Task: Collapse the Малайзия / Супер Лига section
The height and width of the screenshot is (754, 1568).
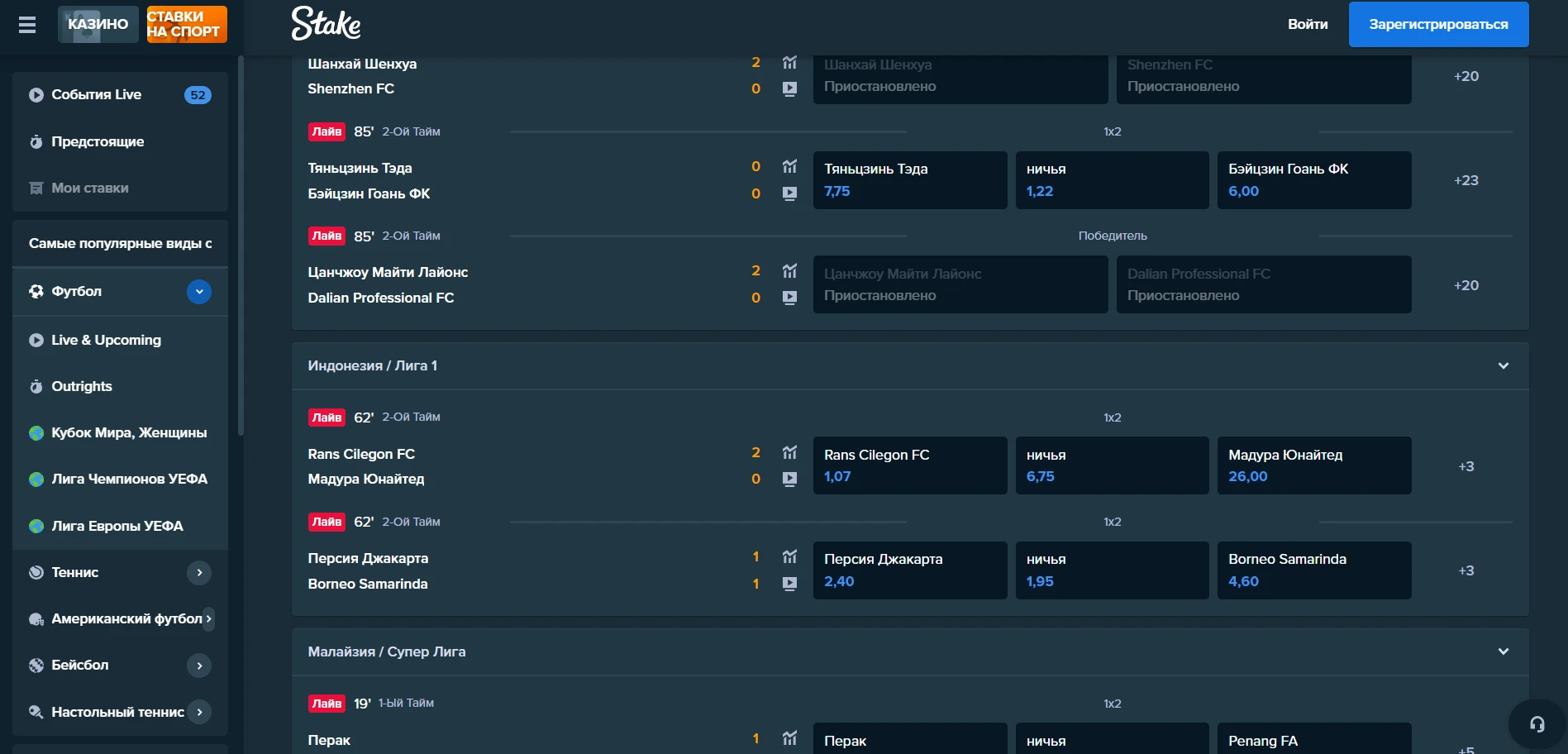Action: click(1504, 651)
